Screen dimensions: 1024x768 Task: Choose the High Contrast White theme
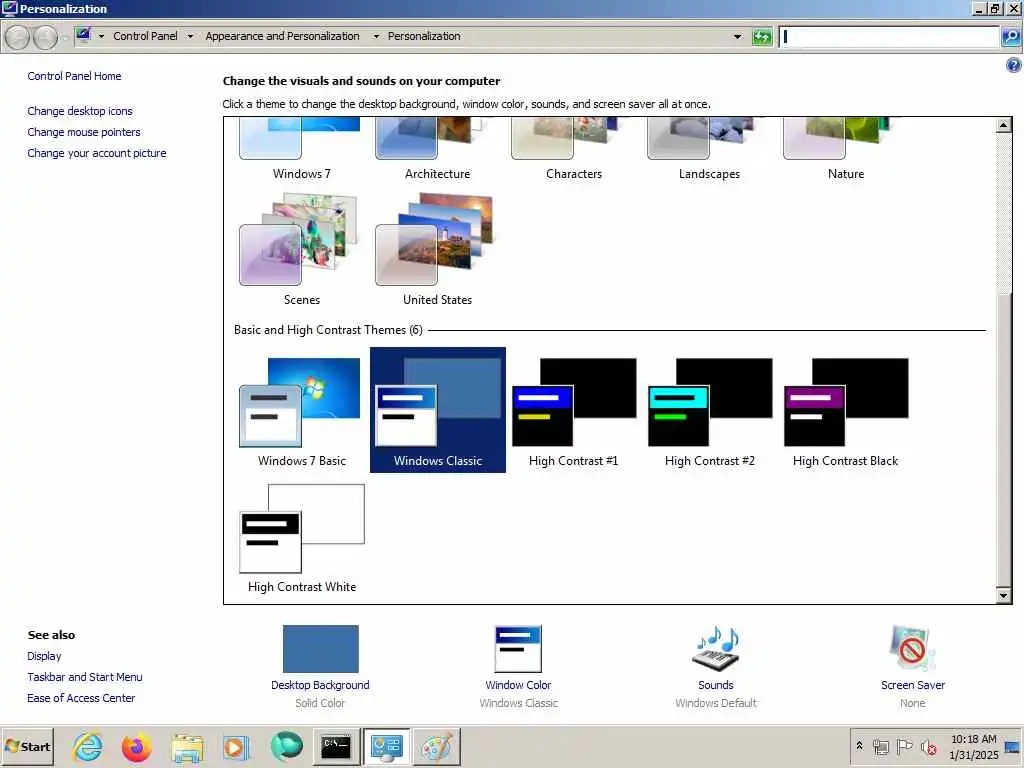(x=302, y=538)
